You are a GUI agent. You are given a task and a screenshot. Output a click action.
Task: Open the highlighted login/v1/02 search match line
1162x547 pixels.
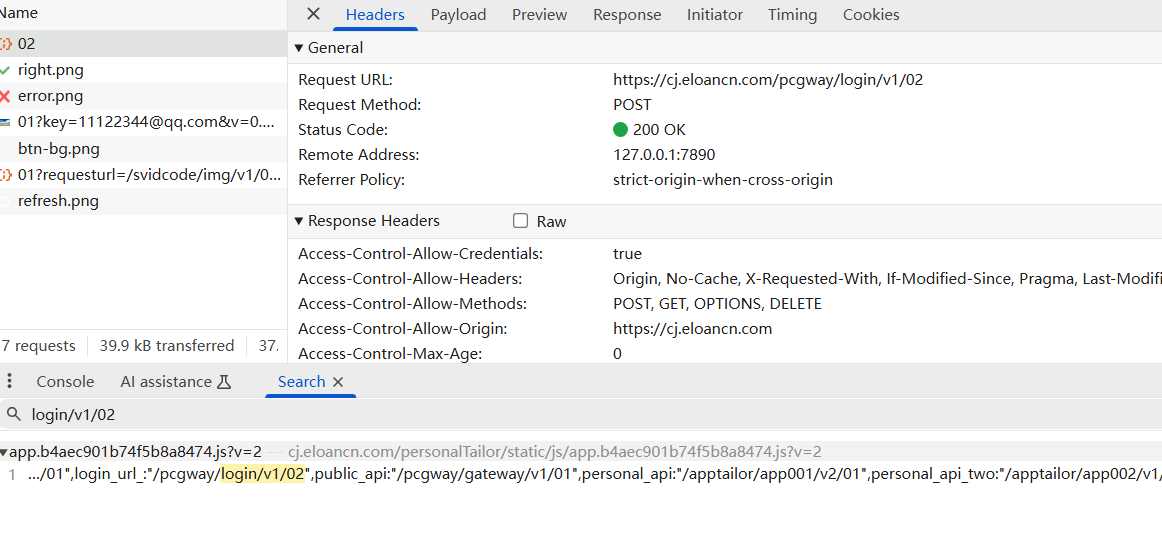tap(262, 474)
